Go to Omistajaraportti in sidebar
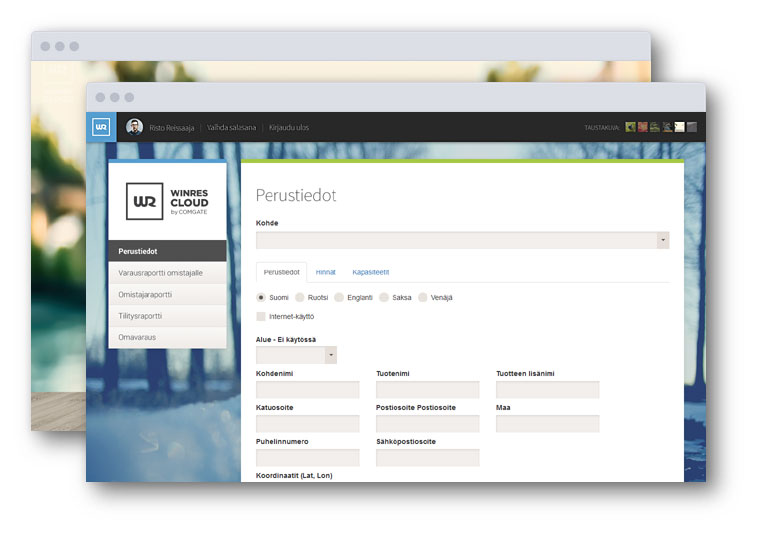Image resolution: width=758 pixels, height=534 pixels. point(167,294)
